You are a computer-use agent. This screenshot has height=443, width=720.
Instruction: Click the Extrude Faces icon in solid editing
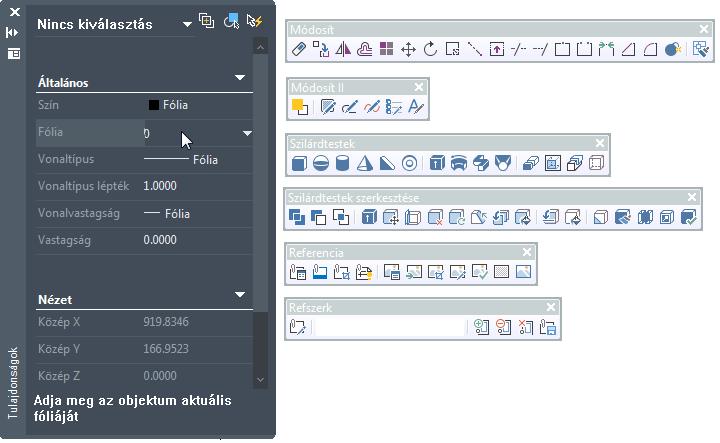click(369, 217)
